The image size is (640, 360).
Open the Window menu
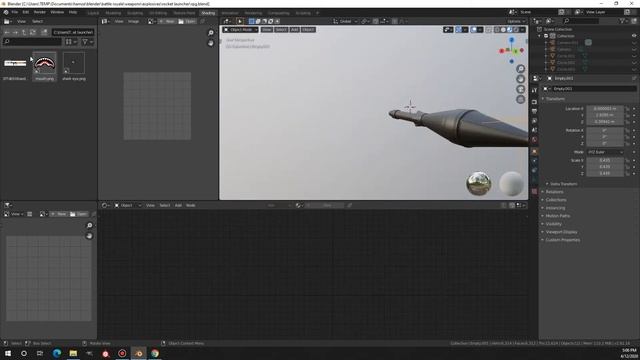(x=57, y=12)
